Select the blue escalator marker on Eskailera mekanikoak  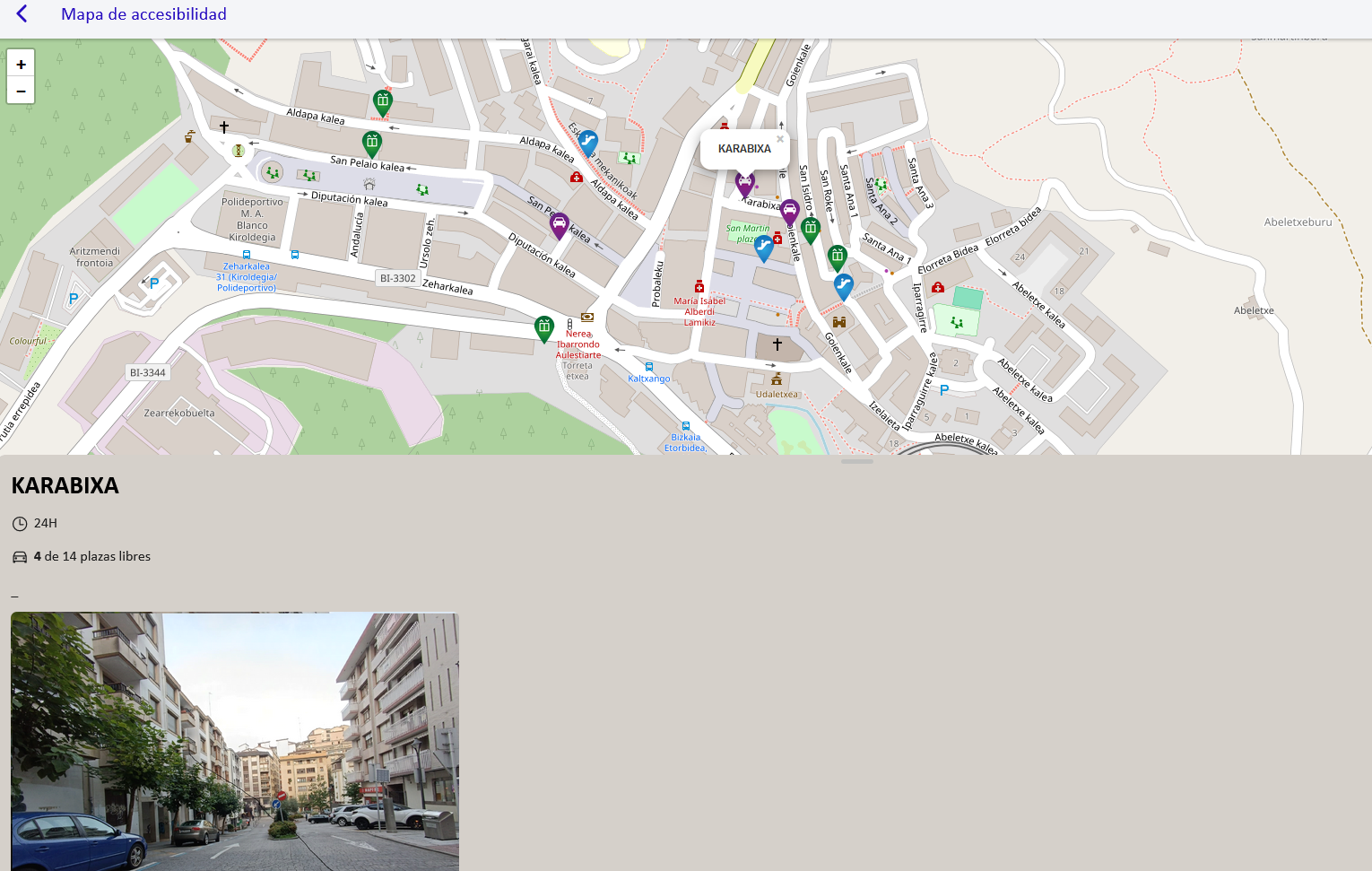[588, 143]
